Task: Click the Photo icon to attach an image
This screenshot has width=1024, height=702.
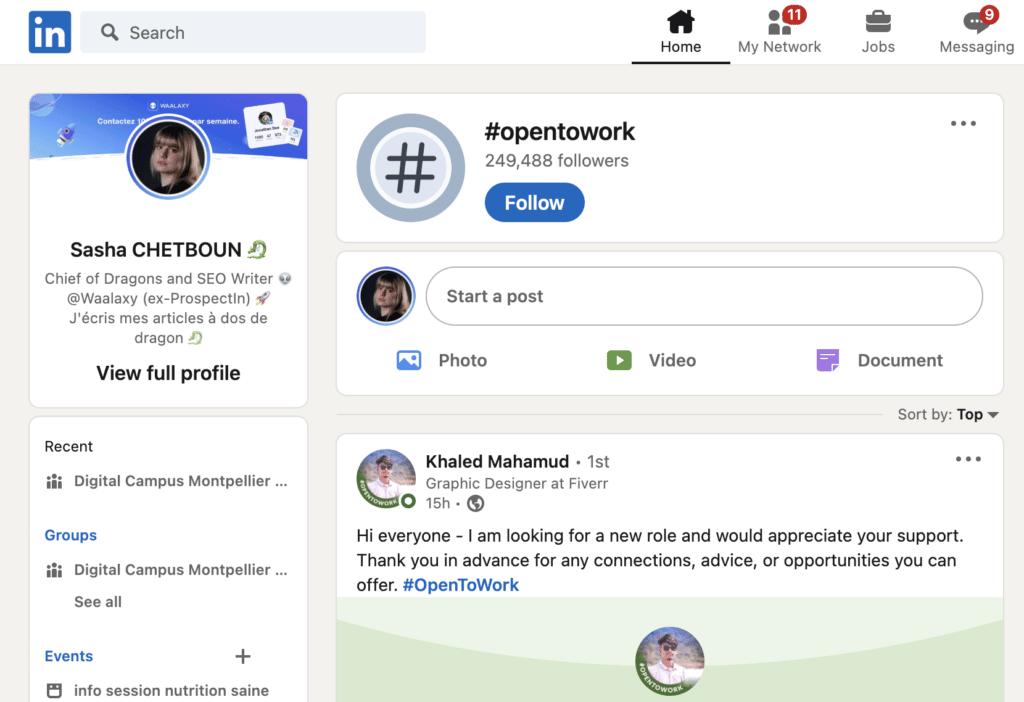Action: [x=409, y=359]
